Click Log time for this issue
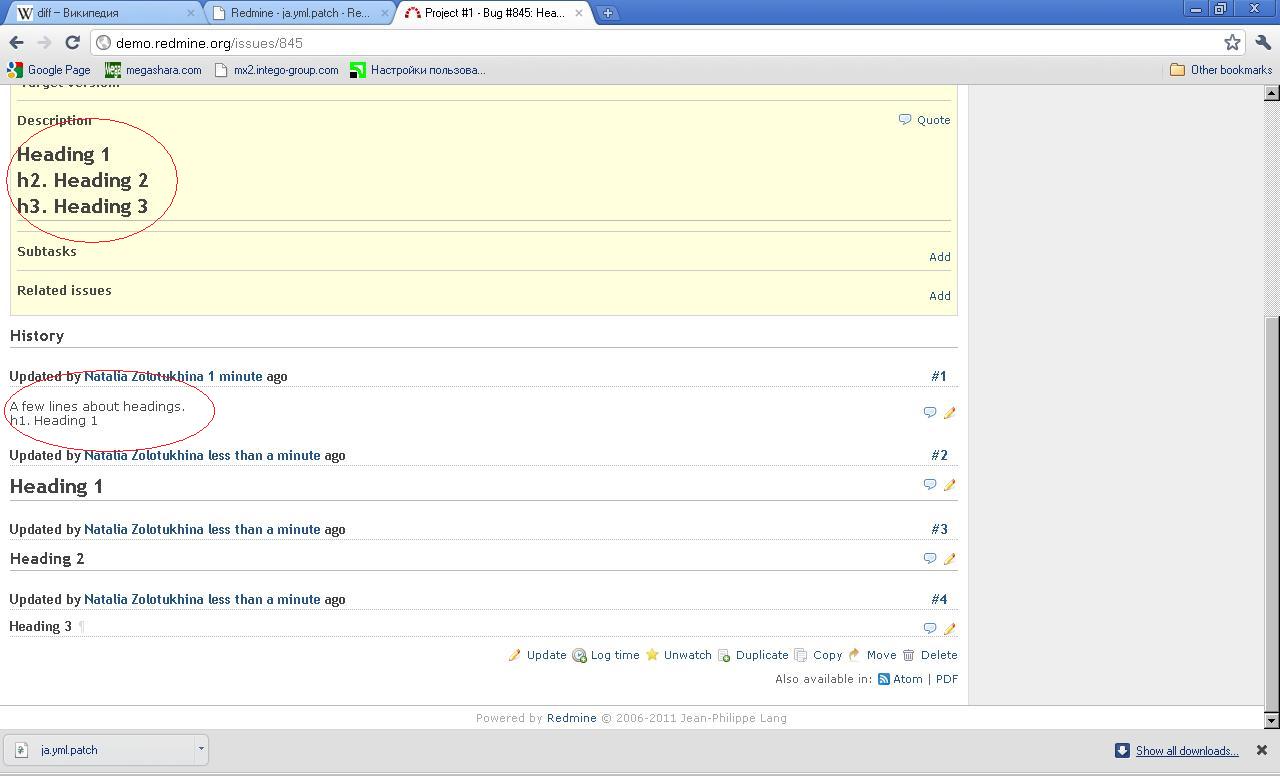 (614, 655)
